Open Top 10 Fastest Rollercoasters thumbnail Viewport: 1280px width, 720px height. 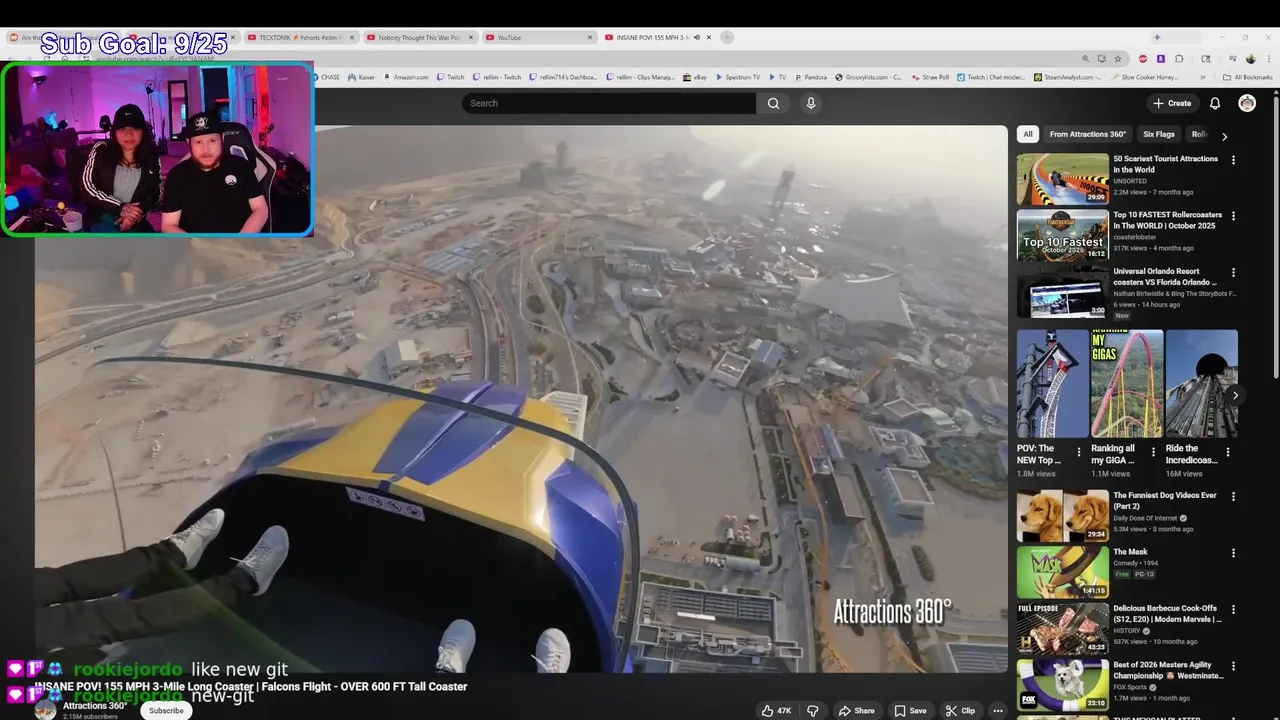coord(1062,234)
